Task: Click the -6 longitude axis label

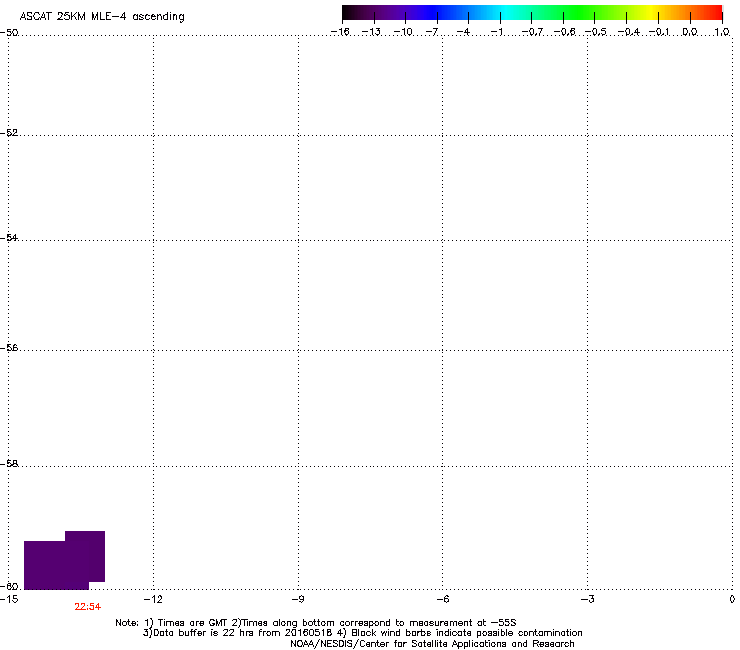Action: coord(442,599)
